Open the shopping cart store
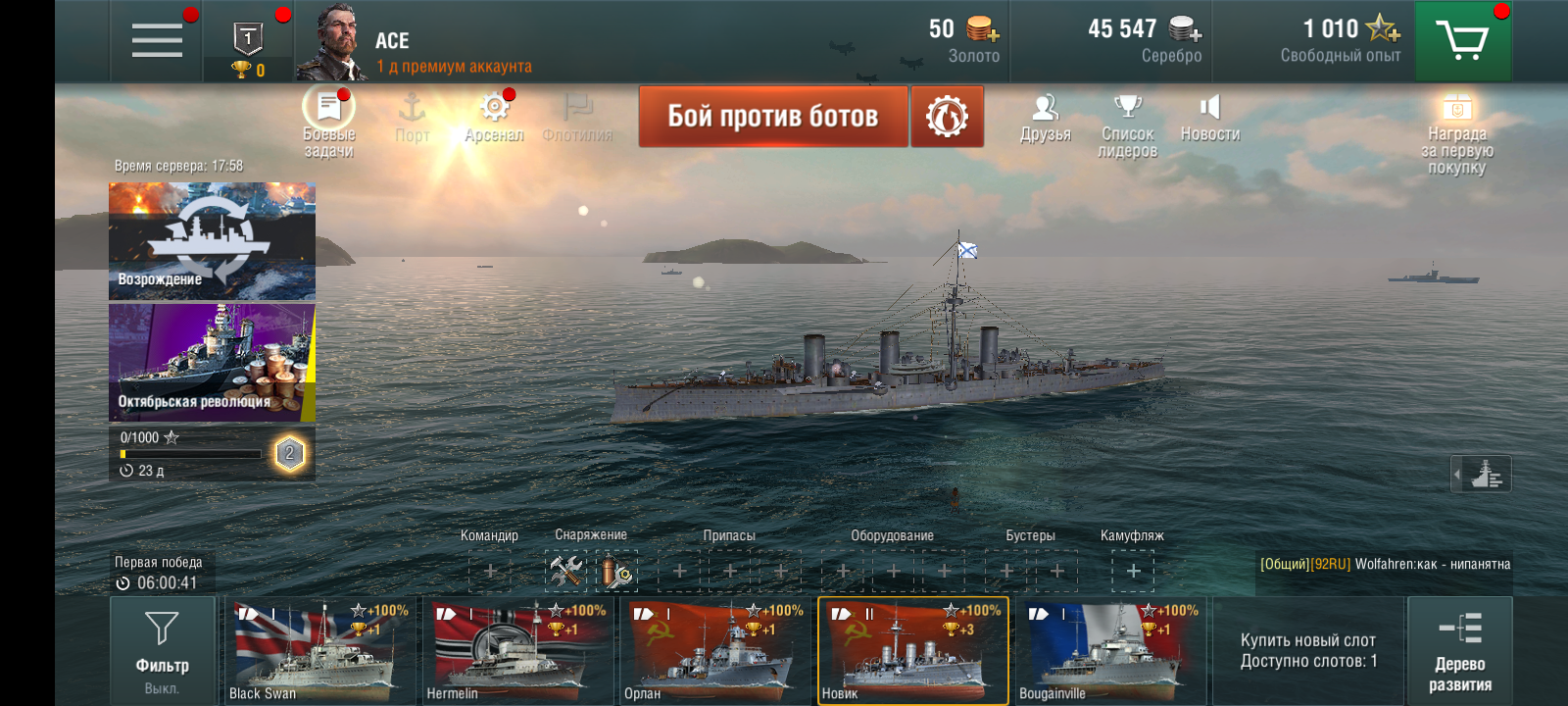 click(x=1462, y=41)
